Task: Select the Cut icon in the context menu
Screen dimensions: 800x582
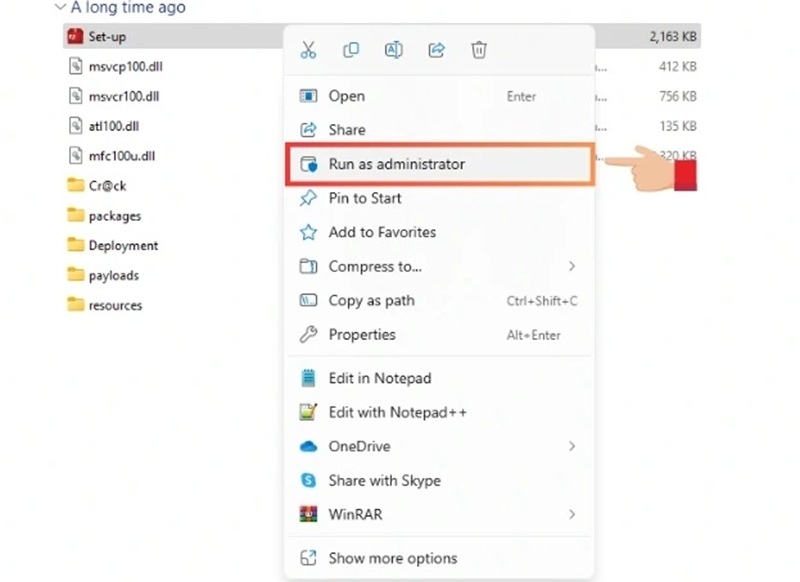Action: (308, 49)
